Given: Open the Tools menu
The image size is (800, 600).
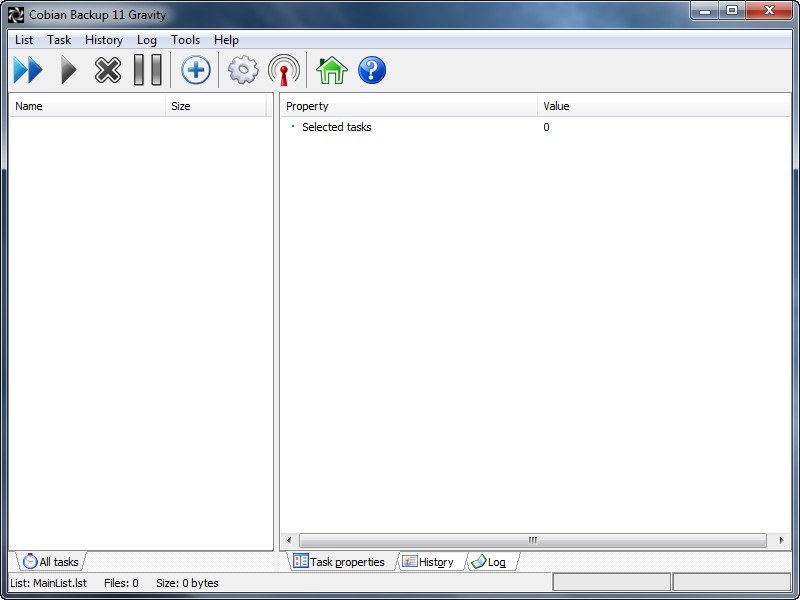Looking at the screenshot, I should pos(185,40).
